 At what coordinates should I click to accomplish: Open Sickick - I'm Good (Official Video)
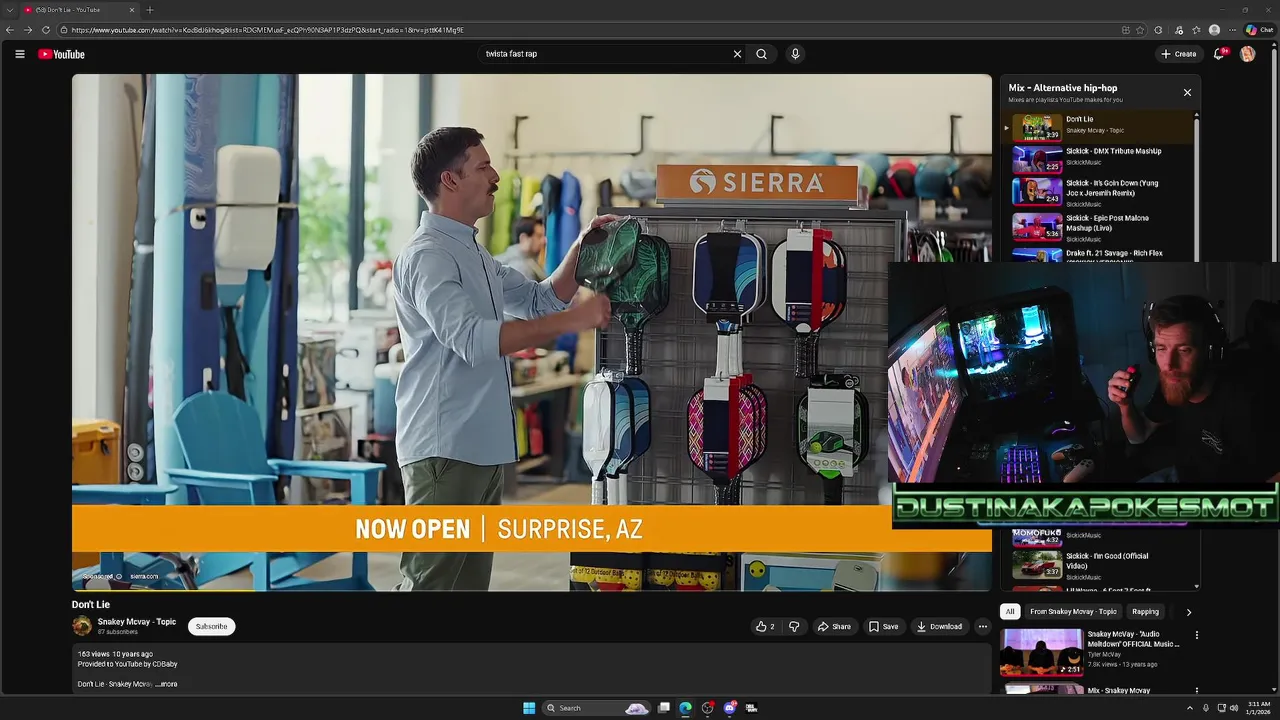point(1100,565)
